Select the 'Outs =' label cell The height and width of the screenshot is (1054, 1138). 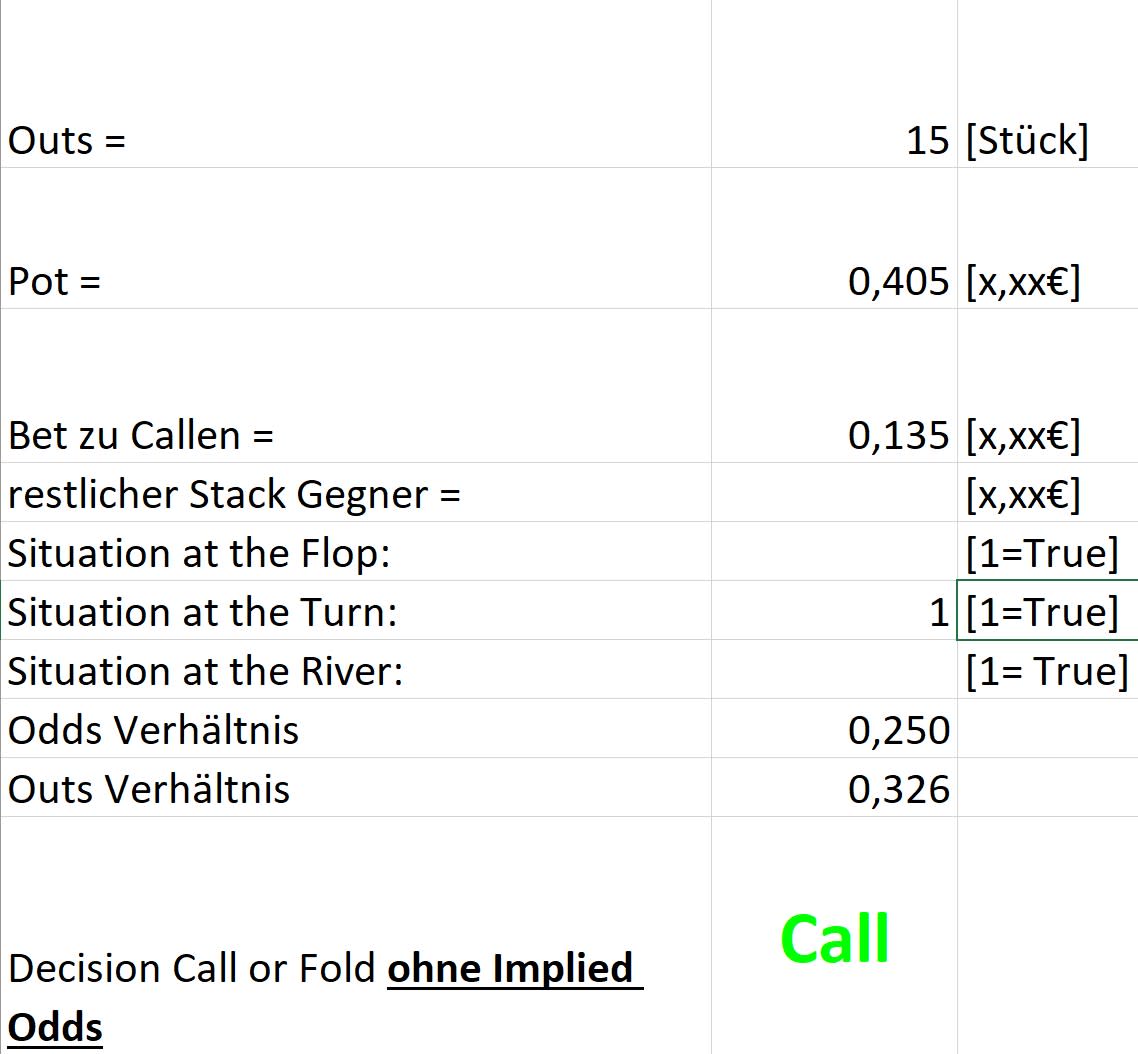click(x=356, y=83)
